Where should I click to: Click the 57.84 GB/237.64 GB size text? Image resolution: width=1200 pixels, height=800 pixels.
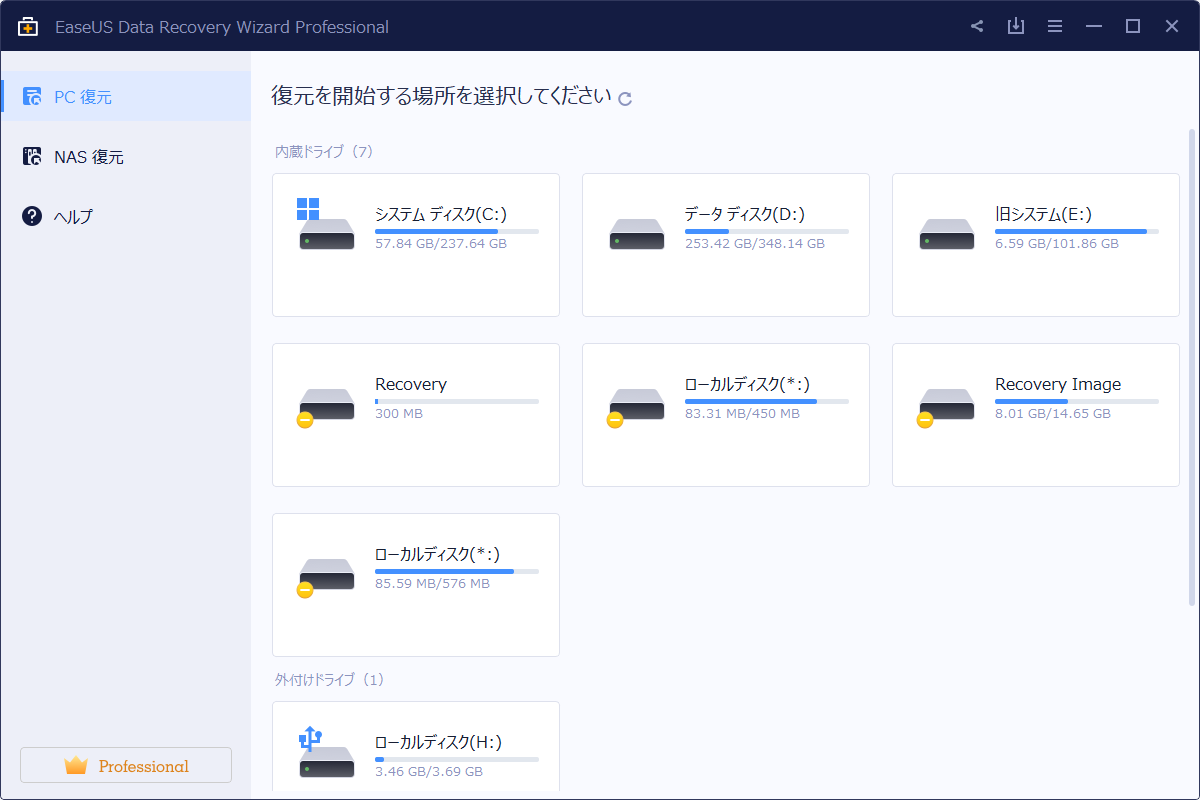point(441,243)
